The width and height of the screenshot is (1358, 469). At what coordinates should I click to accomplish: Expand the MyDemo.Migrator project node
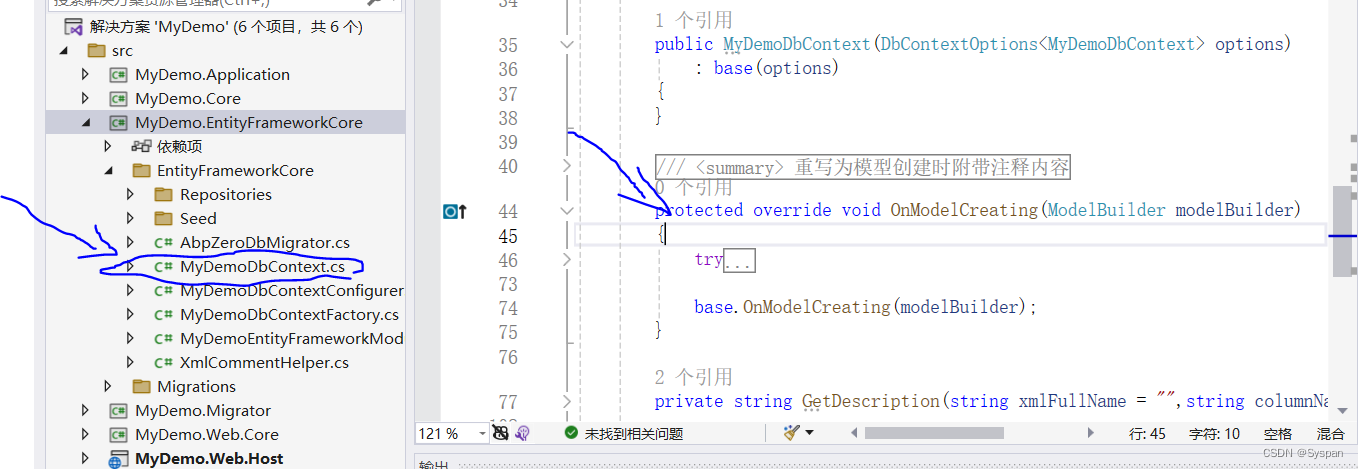(x=85, y=410)
